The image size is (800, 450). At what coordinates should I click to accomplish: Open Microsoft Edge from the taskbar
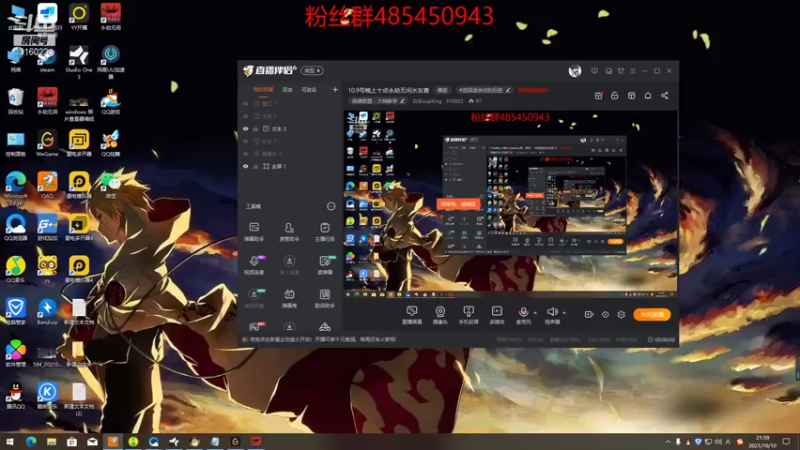31,441
